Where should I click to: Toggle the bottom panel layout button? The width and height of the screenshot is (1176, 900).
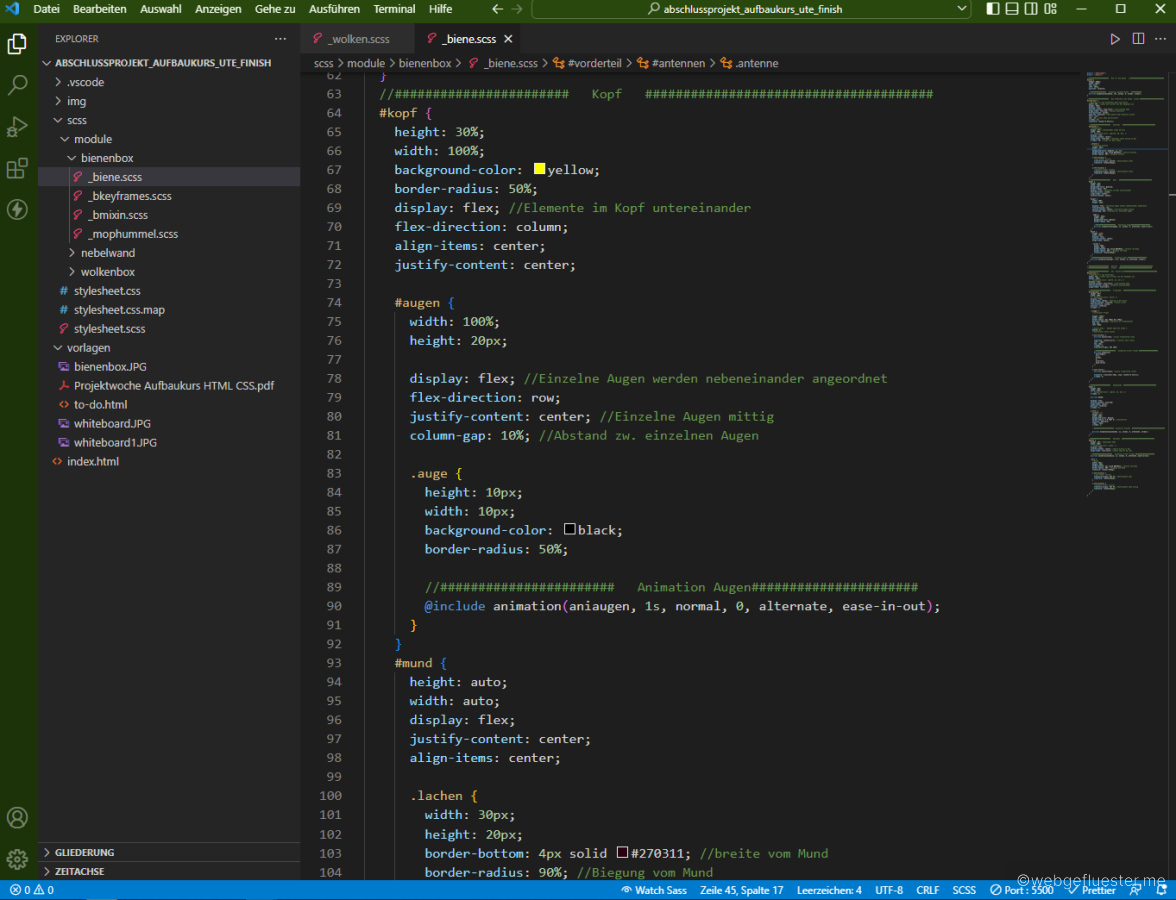click(x=1012, y=9)
